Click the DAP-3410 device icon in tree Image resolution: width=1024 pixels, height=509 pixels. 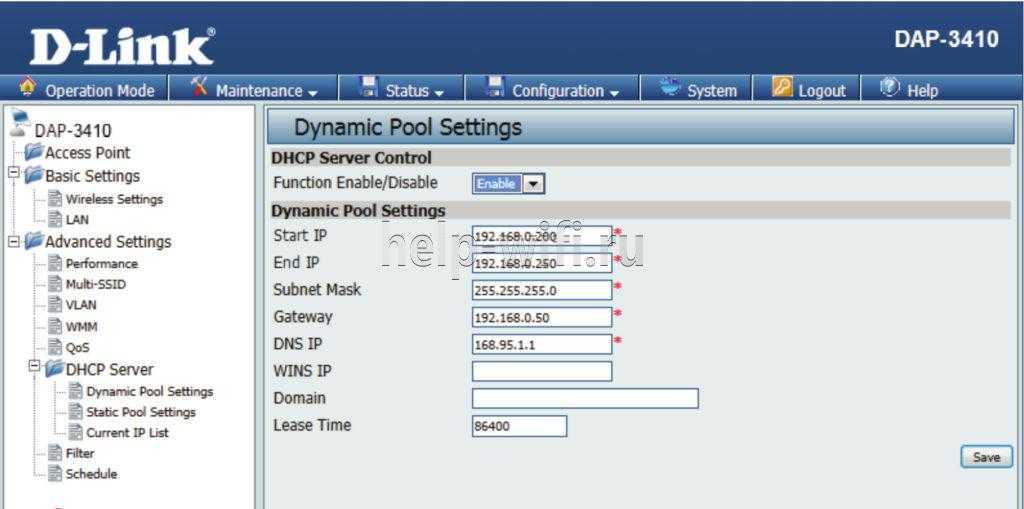(19, 126)
